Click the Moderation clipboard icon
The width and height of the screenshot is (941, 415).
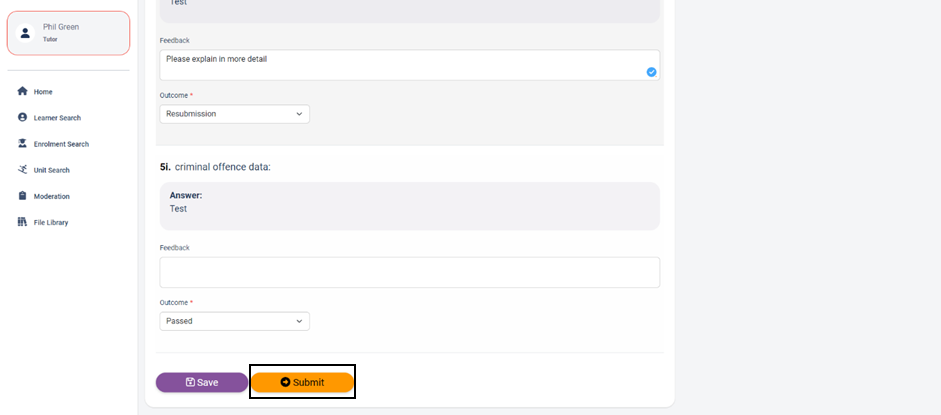pyautogui.click(x=22, y=196)
